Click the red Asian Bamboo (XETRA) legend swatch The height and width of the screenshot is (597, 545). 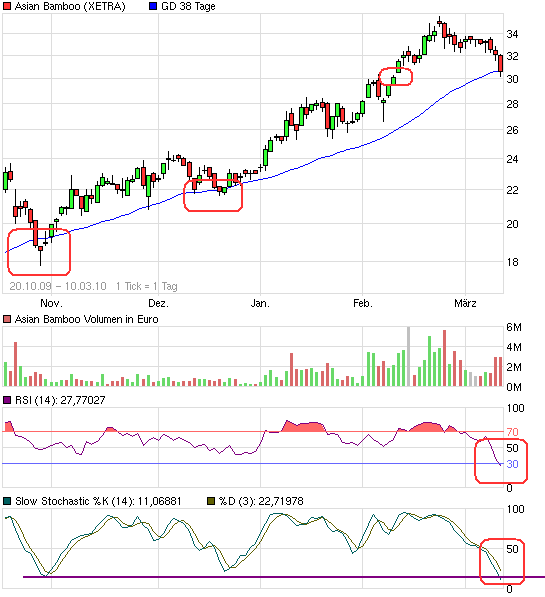tap(7, 6)
